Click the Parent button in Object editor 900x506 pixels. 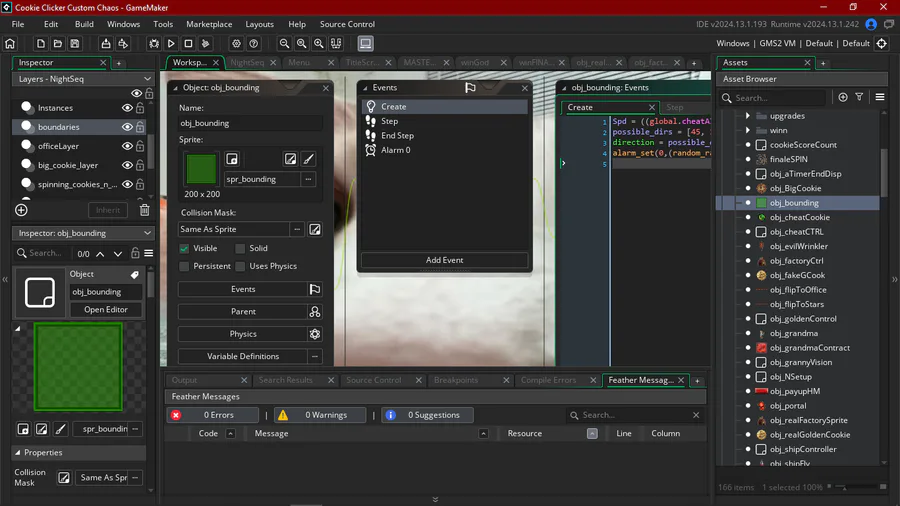click(243, 312)
